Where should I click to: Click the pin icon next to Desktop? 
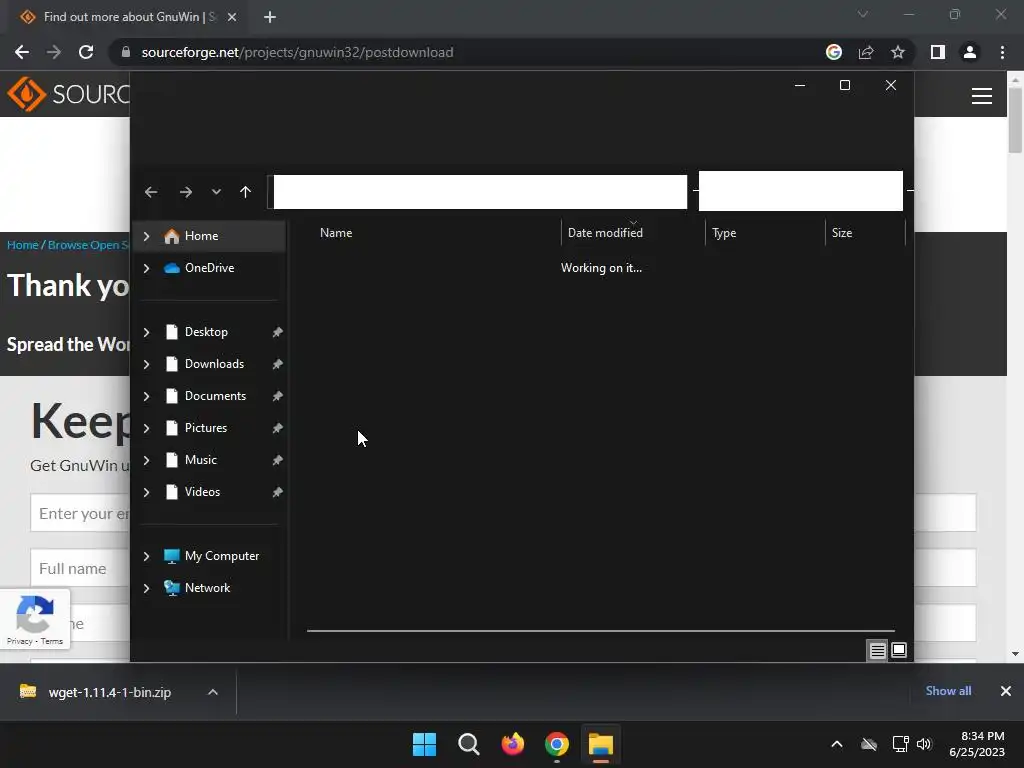click(278, 332)
